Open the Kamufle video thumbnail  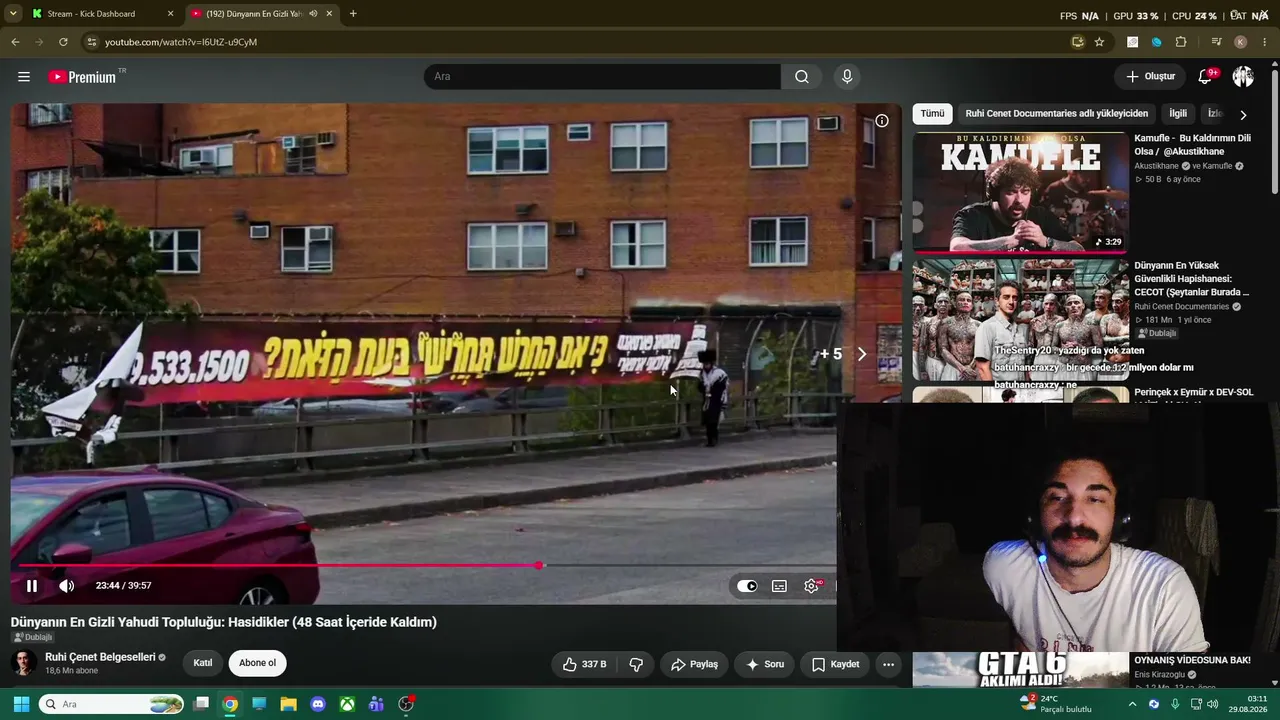1019,192
